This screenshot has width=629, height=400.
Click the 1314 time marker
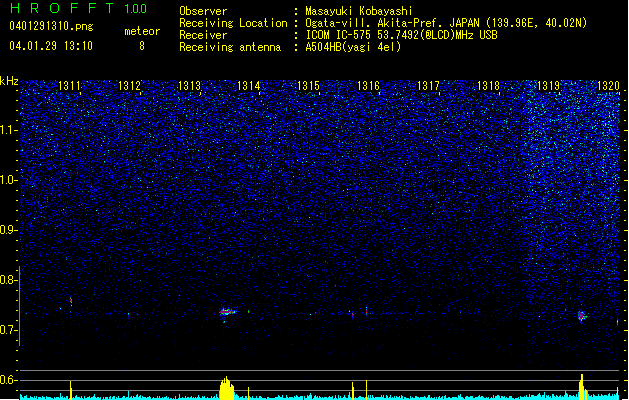tap(249, 86)
